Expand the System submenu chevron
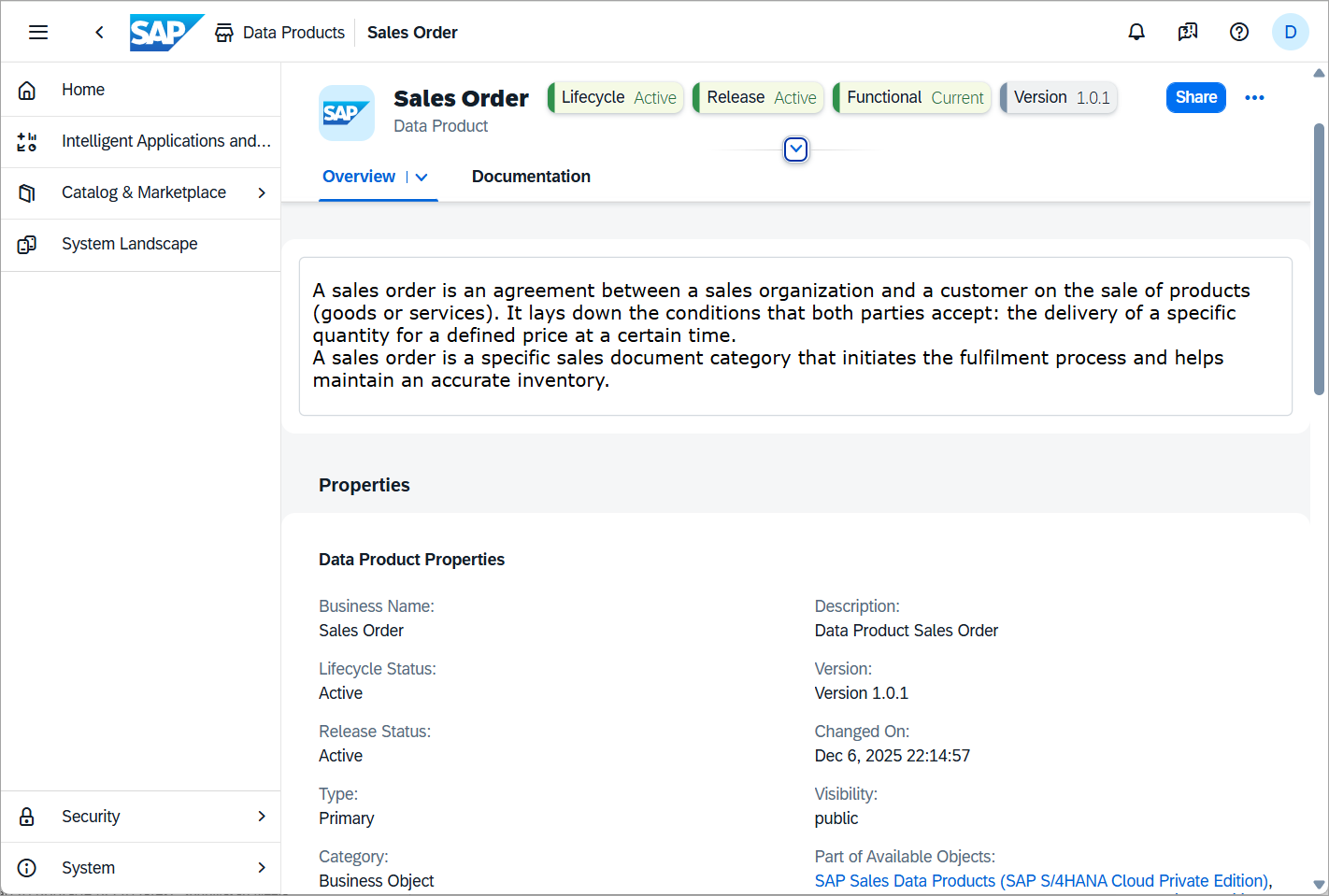 262,868
